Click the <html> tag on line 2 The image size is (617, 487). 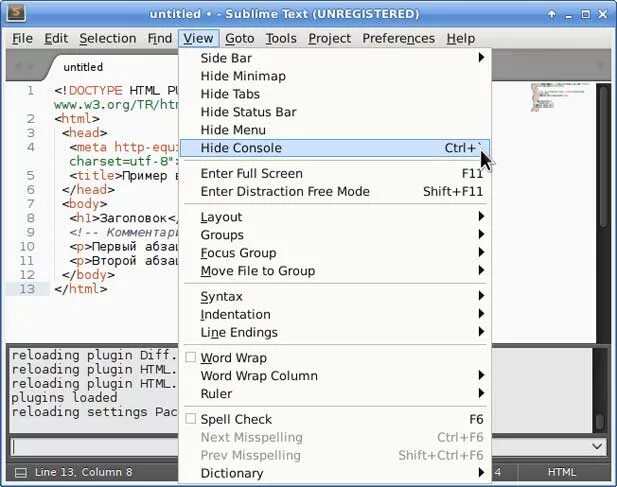77,118
